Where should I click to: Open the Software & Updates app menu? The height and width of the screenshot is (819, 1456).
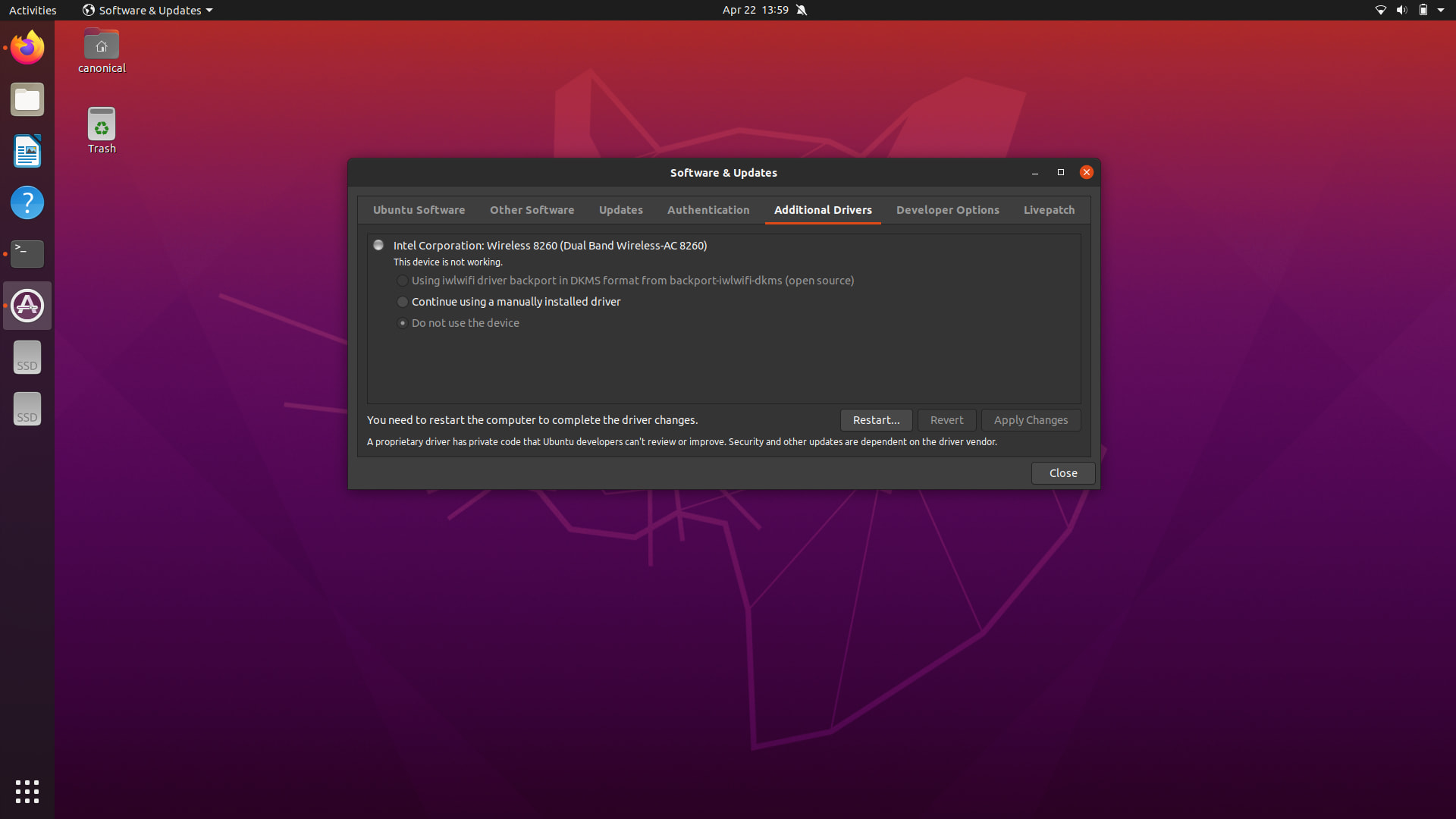pos(148,10)
